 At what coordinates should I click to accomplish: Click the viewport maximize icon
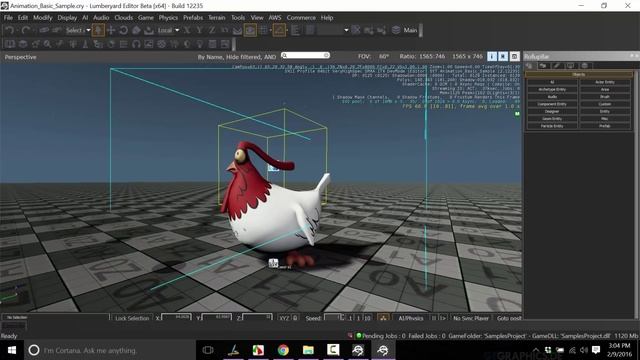tap(515, 57)
